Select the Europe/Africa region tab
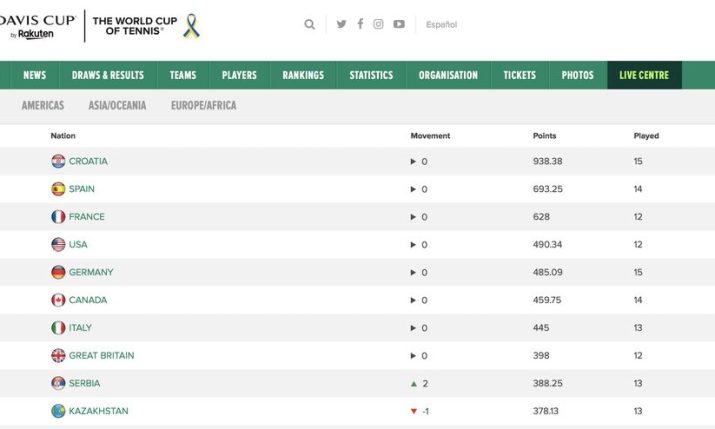 (204, 105)
